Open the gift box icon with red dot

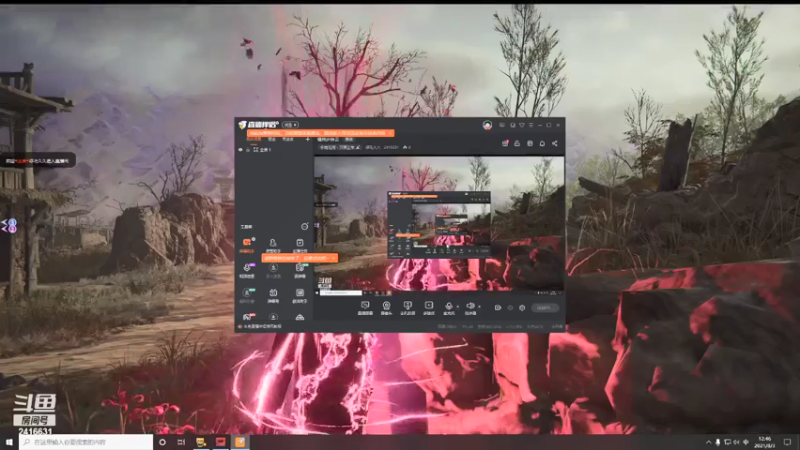coord(505,143)
